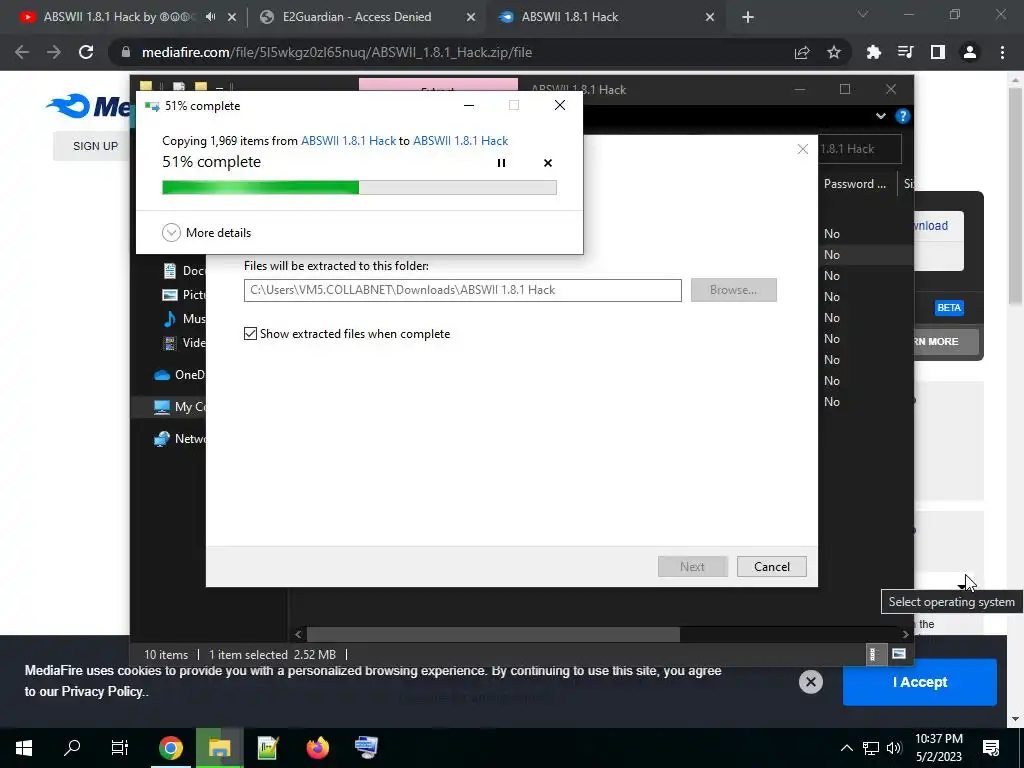Open Windows Start menu

[24, 748]
